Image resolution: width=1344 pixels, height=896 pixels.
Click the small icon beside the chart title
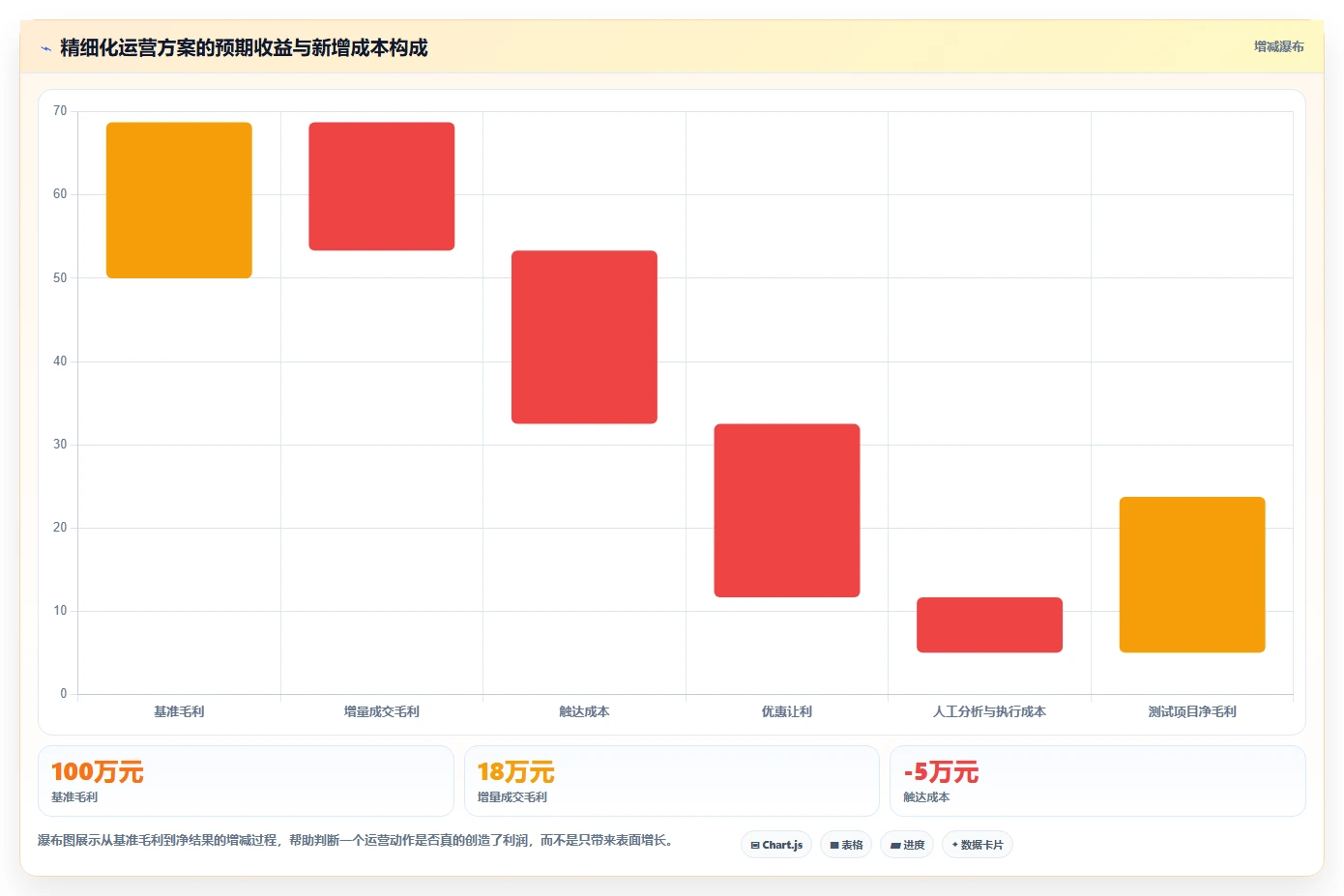[45, 48]
